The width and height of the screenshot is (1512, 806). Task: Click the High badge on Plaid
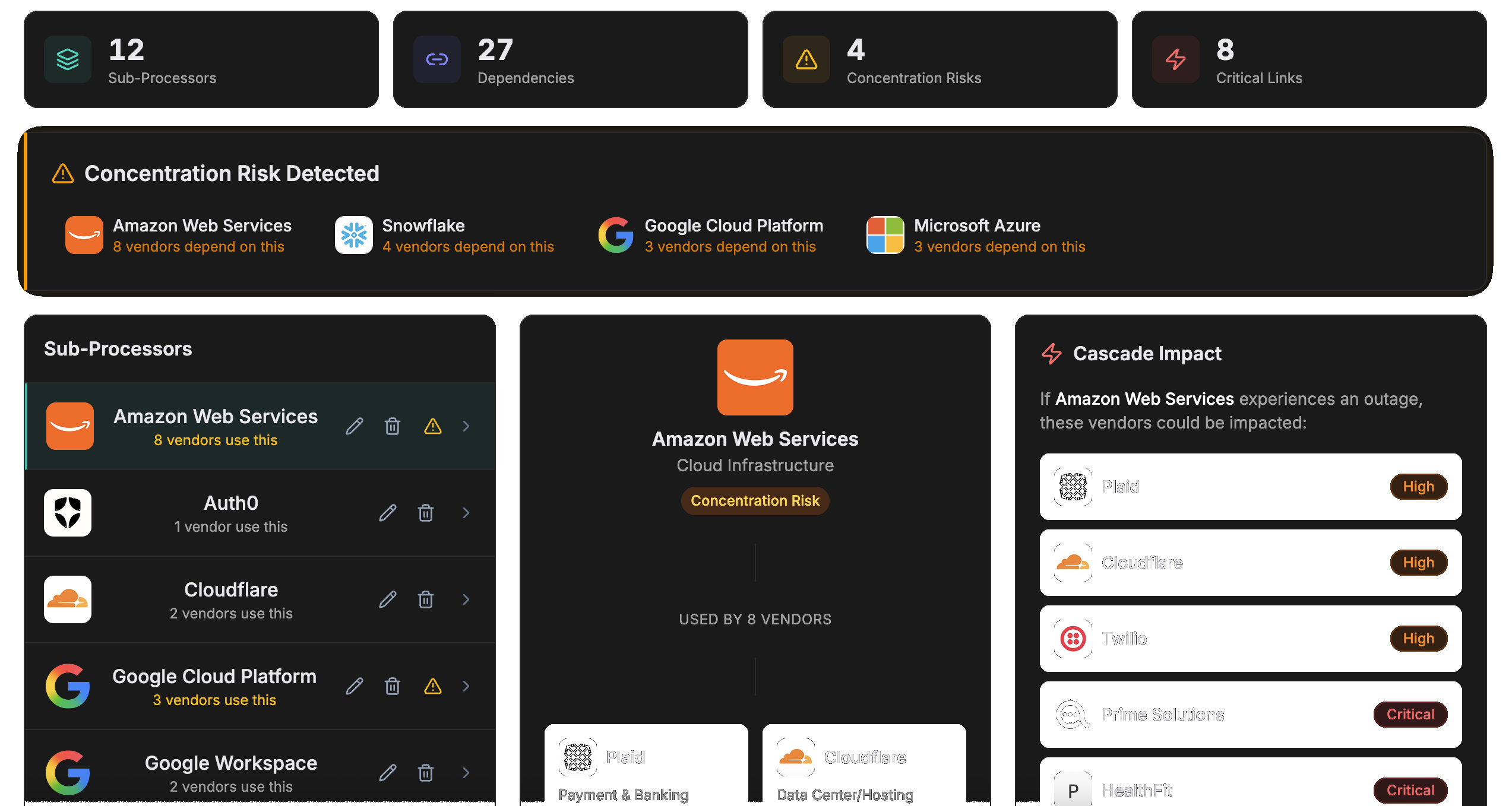1419,487
